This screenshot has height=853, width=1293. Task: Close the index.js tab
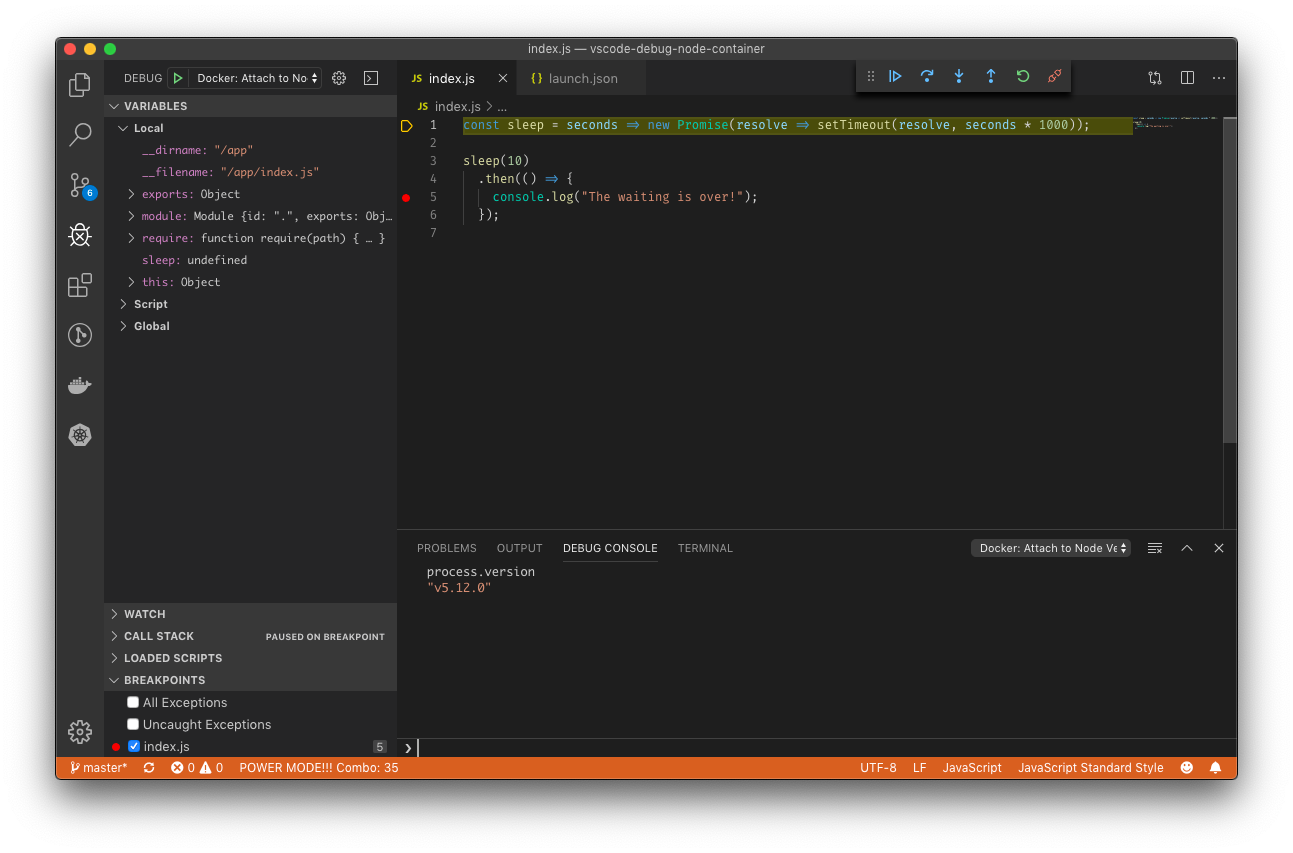pos(502,78)
